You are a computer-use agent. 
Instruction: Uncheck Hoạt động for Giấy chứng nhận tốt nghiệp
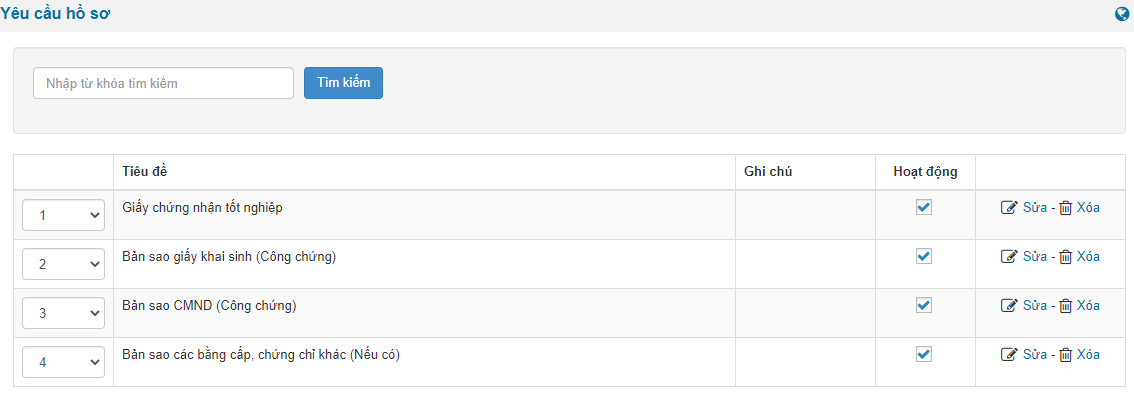924,207
